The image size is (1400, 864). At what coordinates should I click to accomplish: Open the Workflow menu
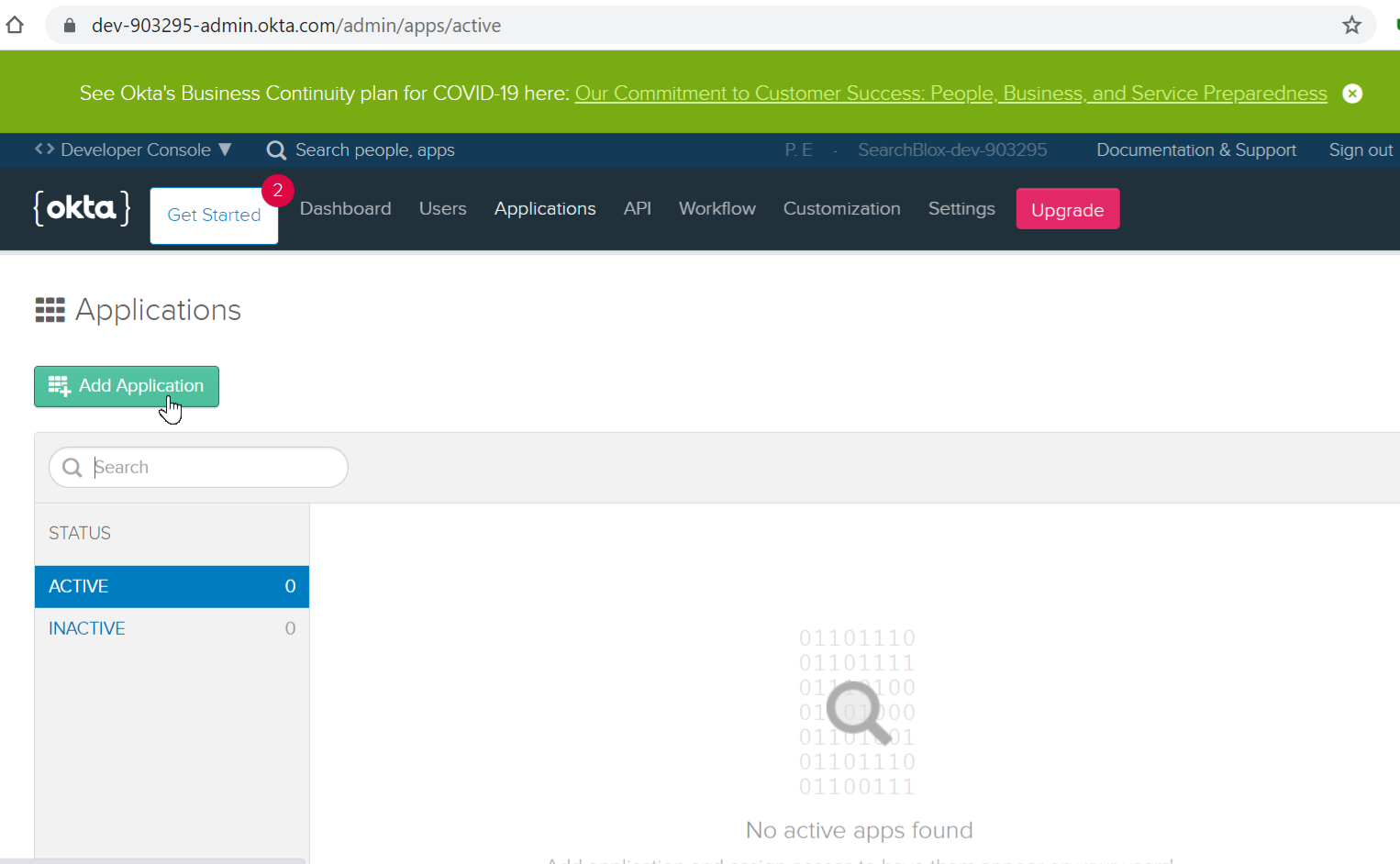(x=717, y=209)
